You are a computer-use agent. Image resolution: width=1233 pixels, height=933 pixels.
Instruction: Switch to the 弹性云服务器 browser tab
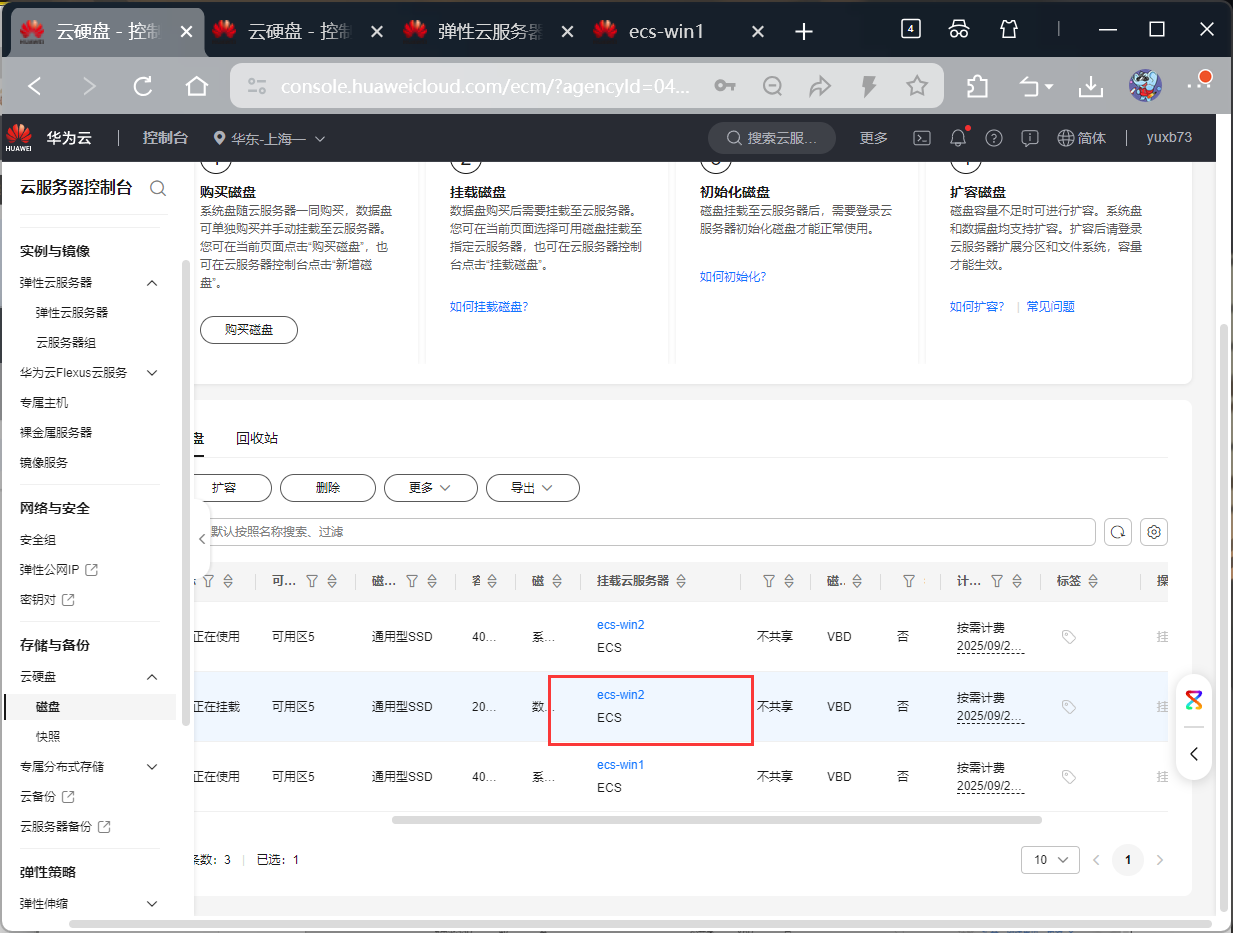click(x=490, y=32)
